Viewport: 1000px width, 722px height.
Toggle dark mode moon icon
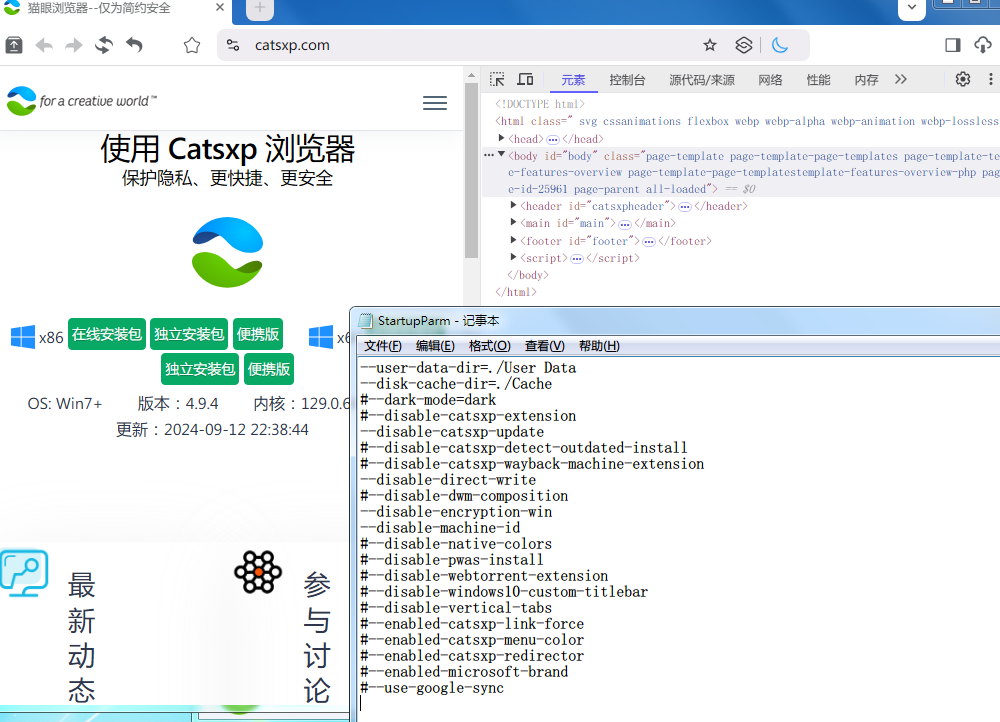pos(779,45)
